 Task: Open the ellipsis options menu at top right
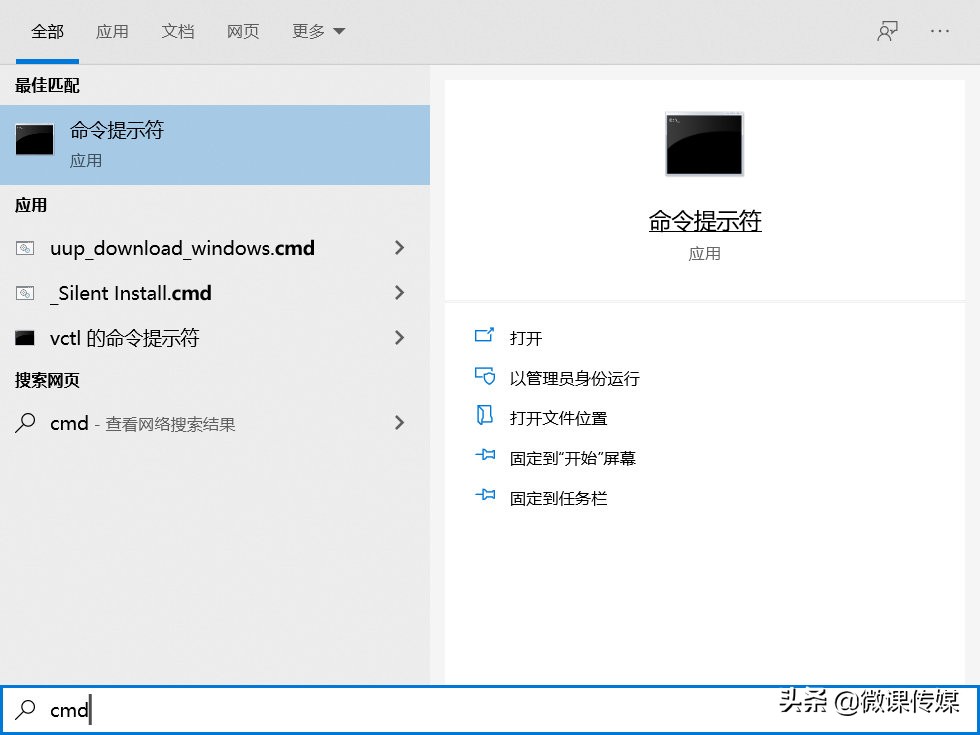click(940, 31)
